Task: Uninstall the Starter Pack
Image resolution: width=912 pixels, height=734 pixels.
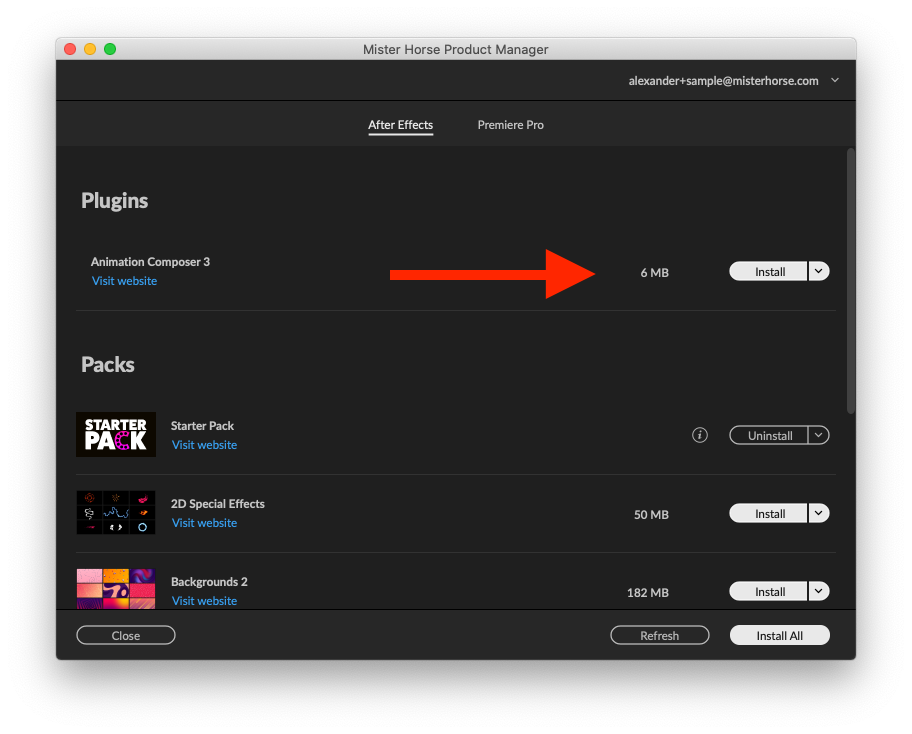Action: point(768,435)
